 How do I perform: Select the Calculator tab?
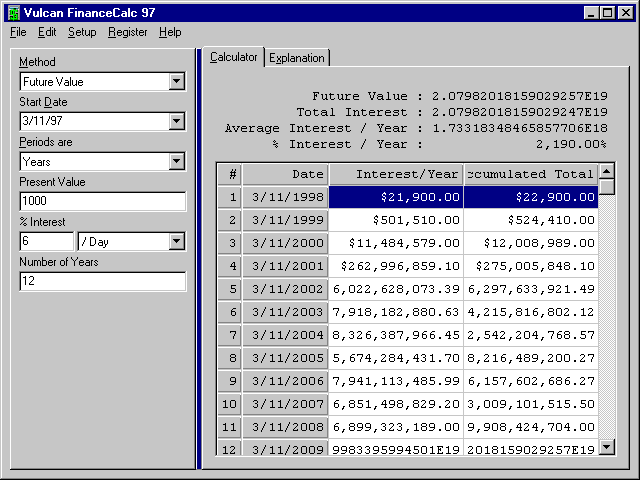(233, 57)
